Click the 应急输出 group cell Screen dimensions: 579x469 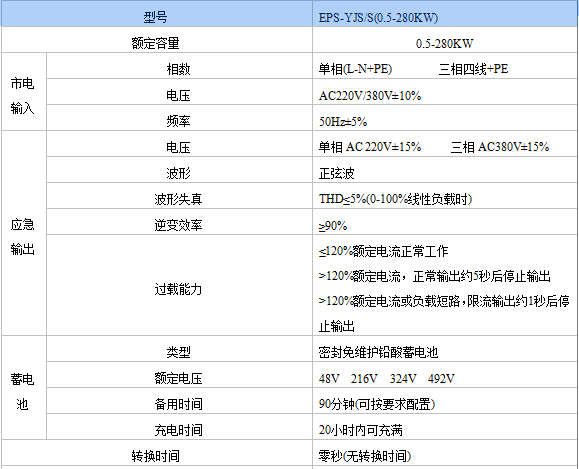tap(24, 233)
